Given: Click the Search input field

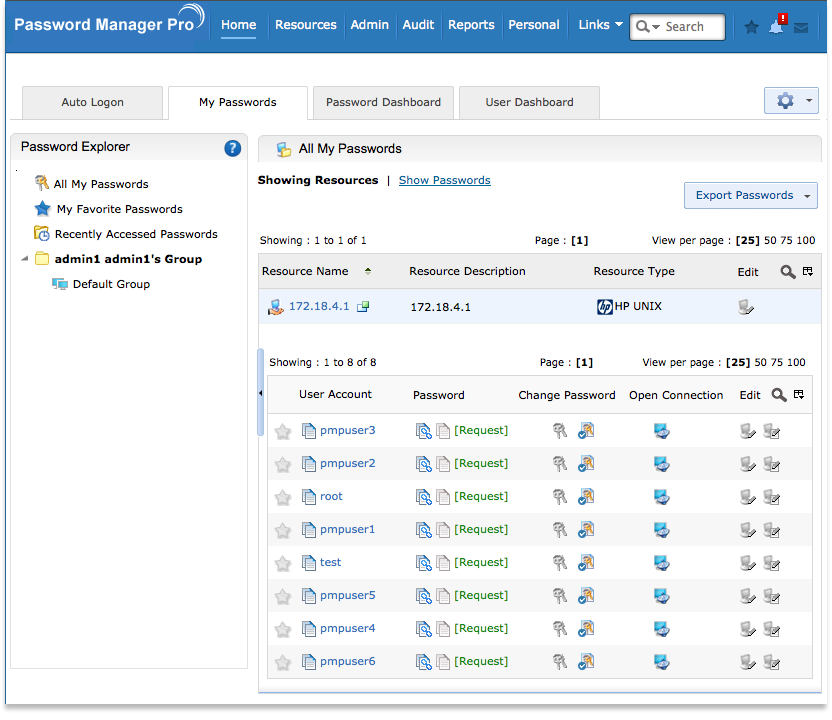Looking at the screenshot, I should coord(692,27).
